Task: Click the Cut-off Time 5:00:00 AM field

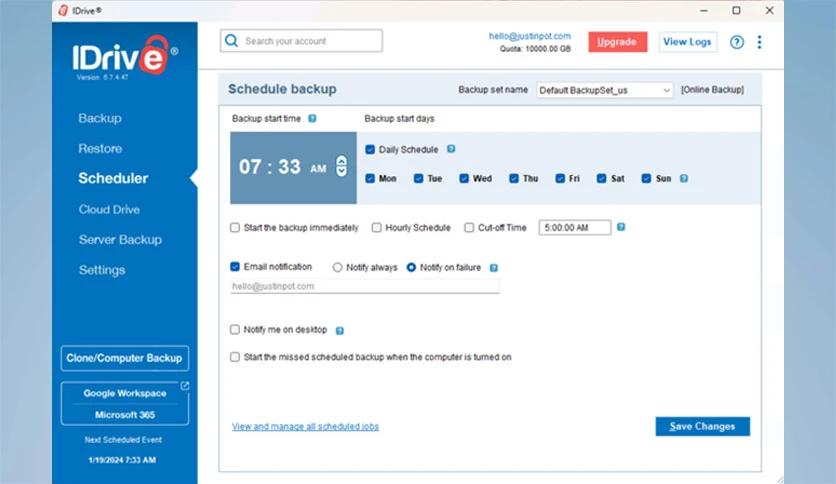Action: click(x=575, y=228)
